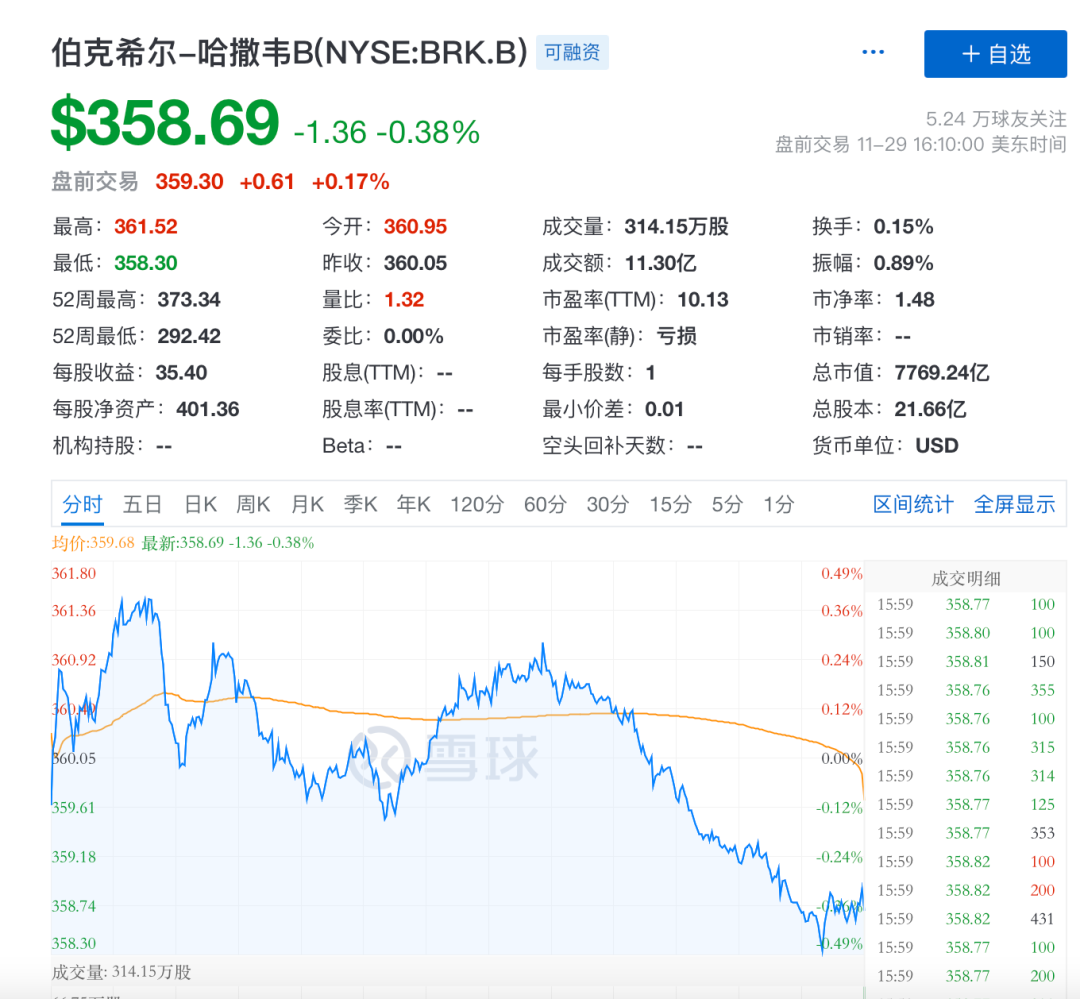The image size is (1080, 999).
Task: Open the 1分 one-minute chart
Action: (778, 505)
